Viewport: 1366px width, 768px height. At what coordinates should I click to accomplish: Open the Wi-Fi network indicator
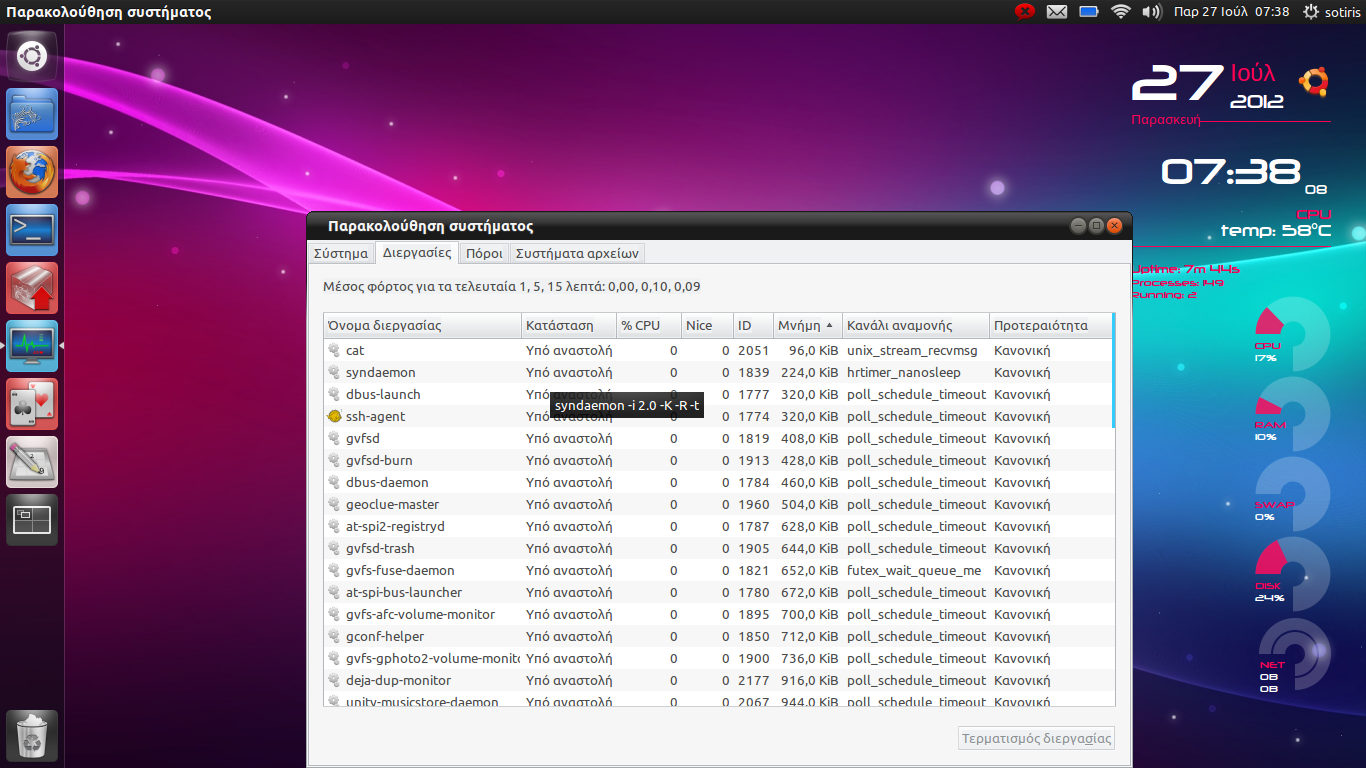coord(1120,12)
